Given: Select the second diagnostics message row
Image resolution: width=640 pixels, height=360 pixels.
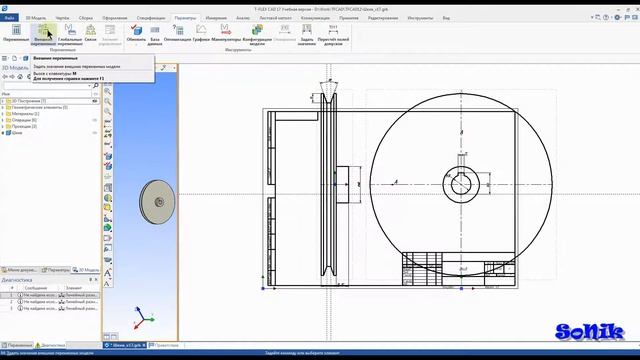Looking at the screenshot, I should (50, 302).
